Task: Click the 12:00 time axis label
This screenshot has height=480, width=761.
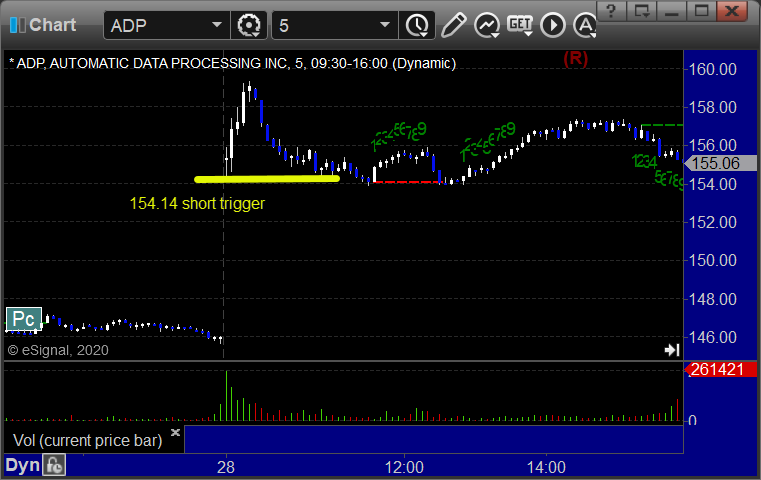Action: point(404,467)
